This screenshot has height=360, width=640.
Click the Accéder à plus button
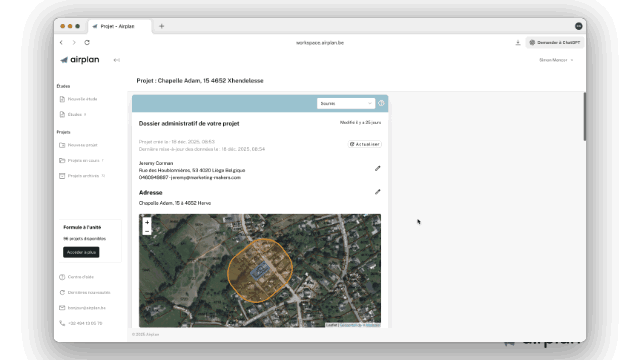(x=81, y=252)
